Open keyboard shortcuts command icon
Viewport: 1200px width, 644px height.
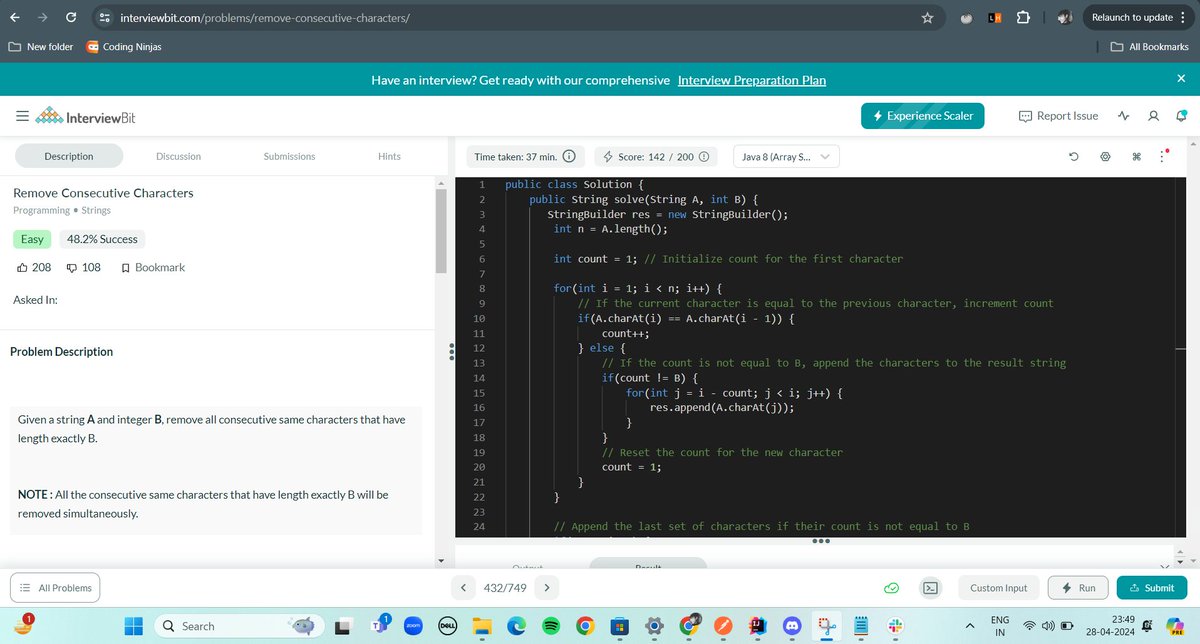(1137, 156)
